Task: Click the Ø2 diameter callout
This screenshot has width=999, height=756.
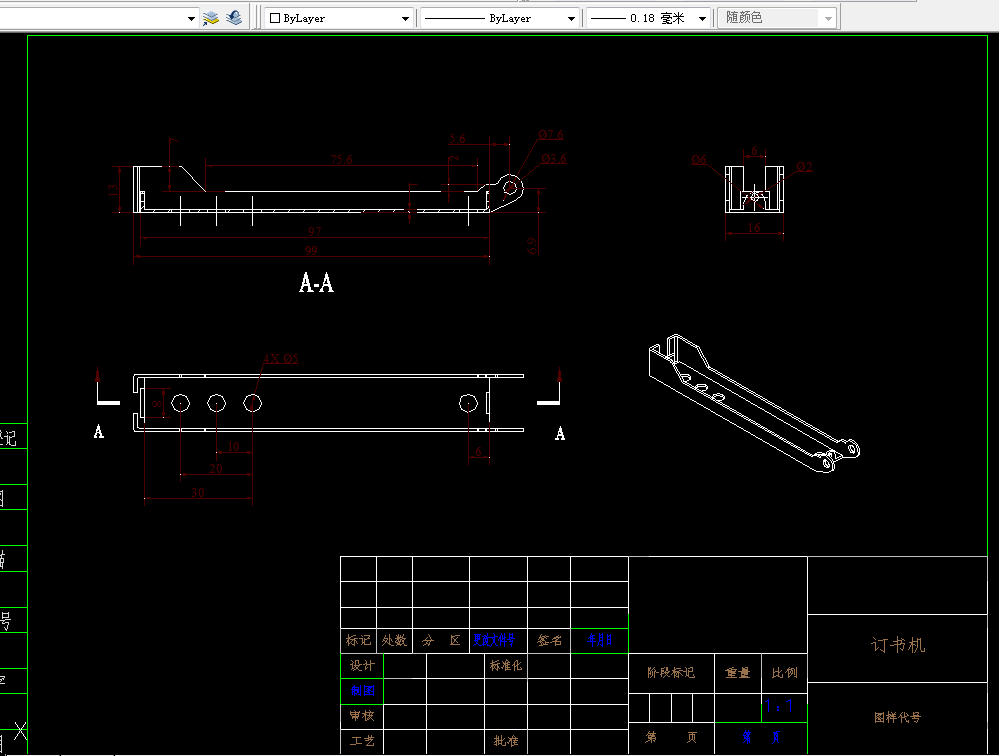Action: [805, 166]
